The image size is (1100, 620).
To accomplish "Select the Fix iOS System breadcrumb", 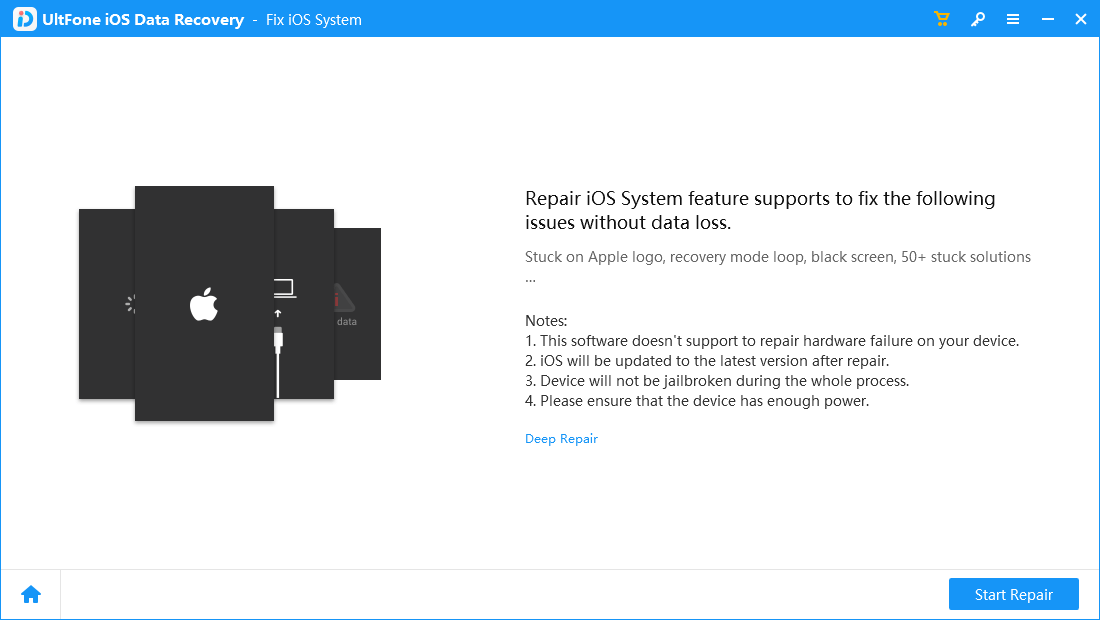I will 313,19.
